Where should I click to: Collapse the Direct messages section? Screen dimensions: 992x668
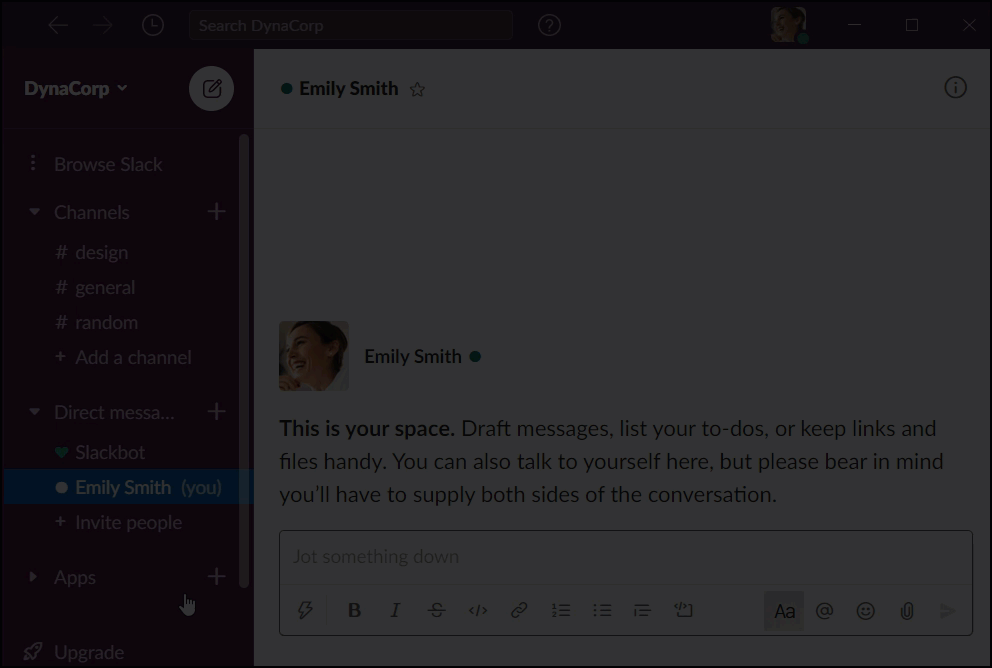[x=34, y=412]
